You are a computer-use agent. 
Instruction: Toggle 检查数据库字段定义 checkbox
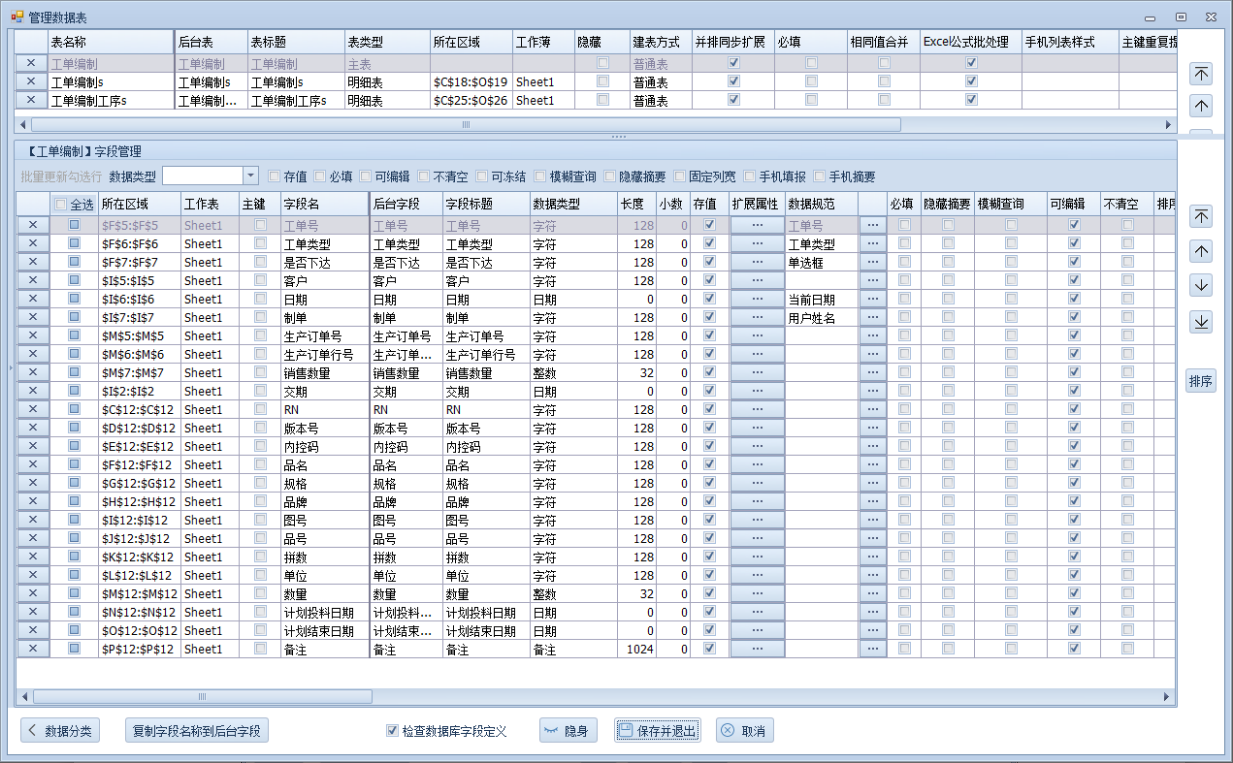click(x=392, y=731)
